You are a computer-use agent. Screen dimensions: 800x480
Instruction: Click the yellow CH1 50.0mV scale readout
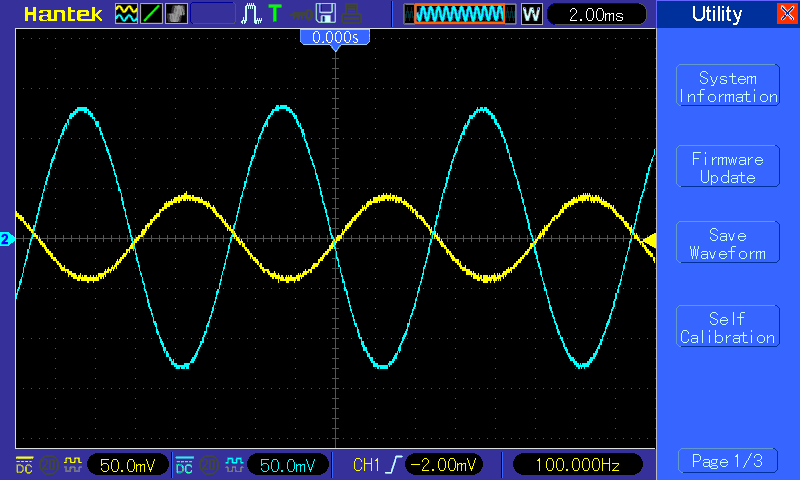128,465
